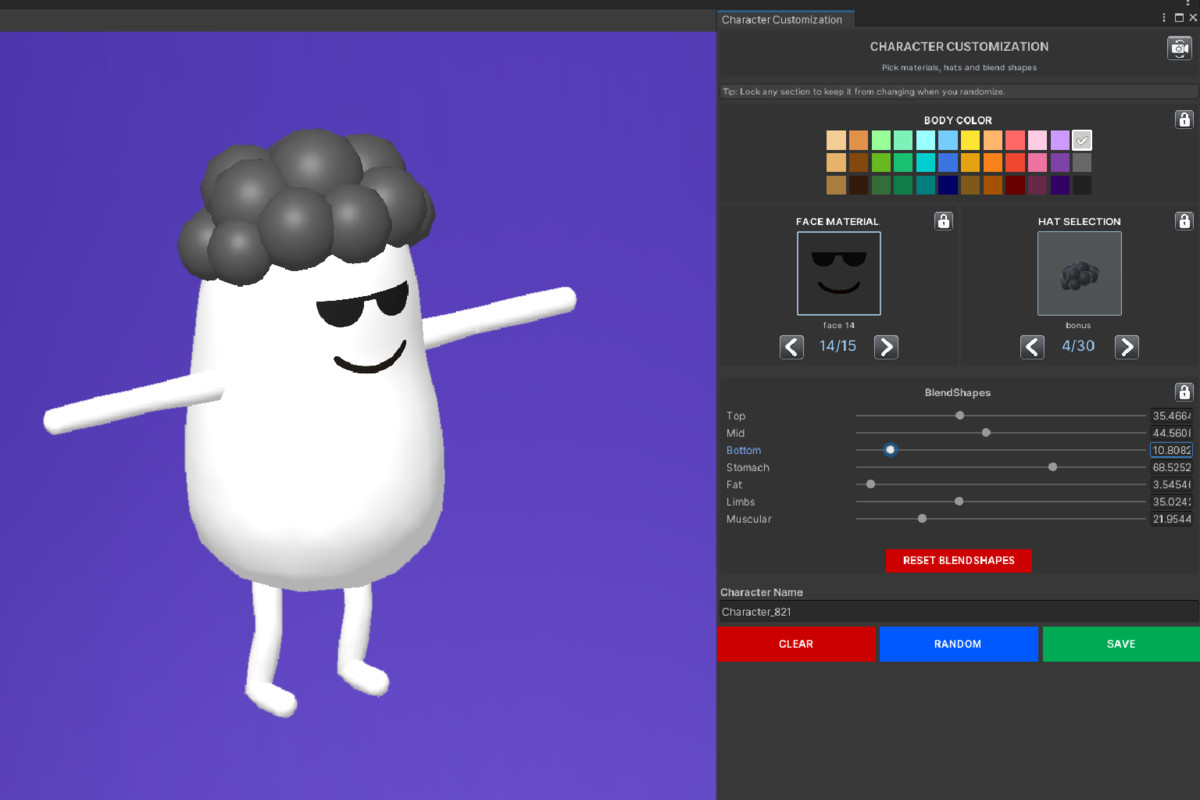Toggle the Body Color lock

click(x=1184, y=119)
